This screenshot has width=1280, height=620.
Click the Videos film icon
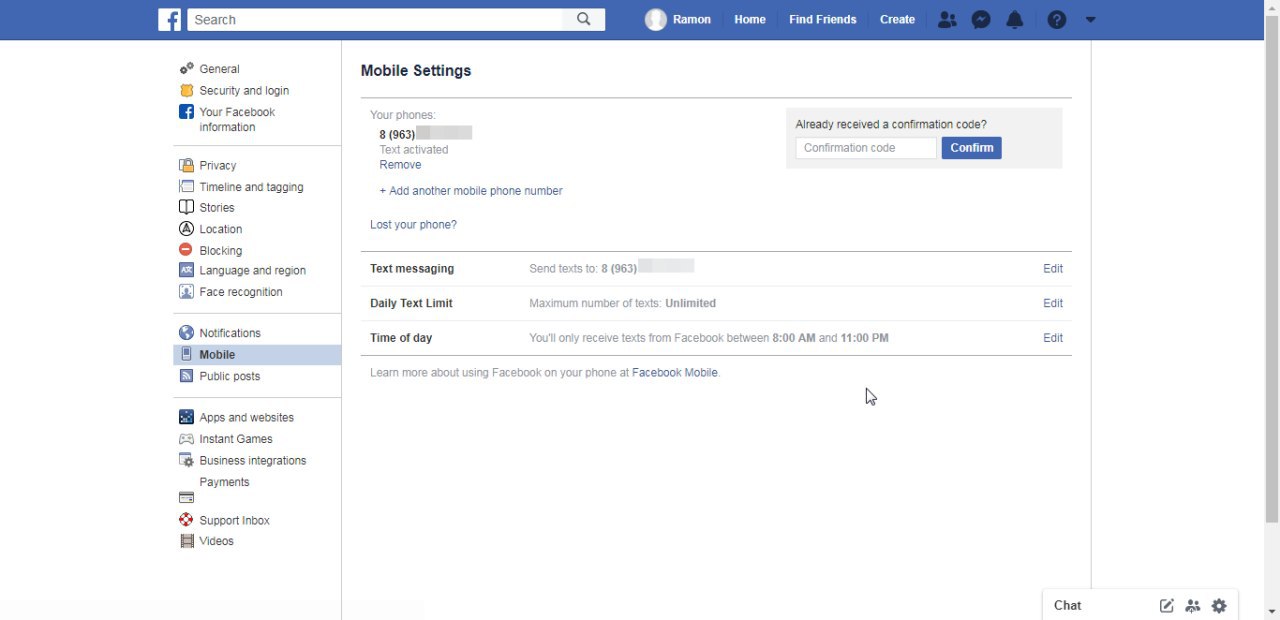click(x=186, y=541)
